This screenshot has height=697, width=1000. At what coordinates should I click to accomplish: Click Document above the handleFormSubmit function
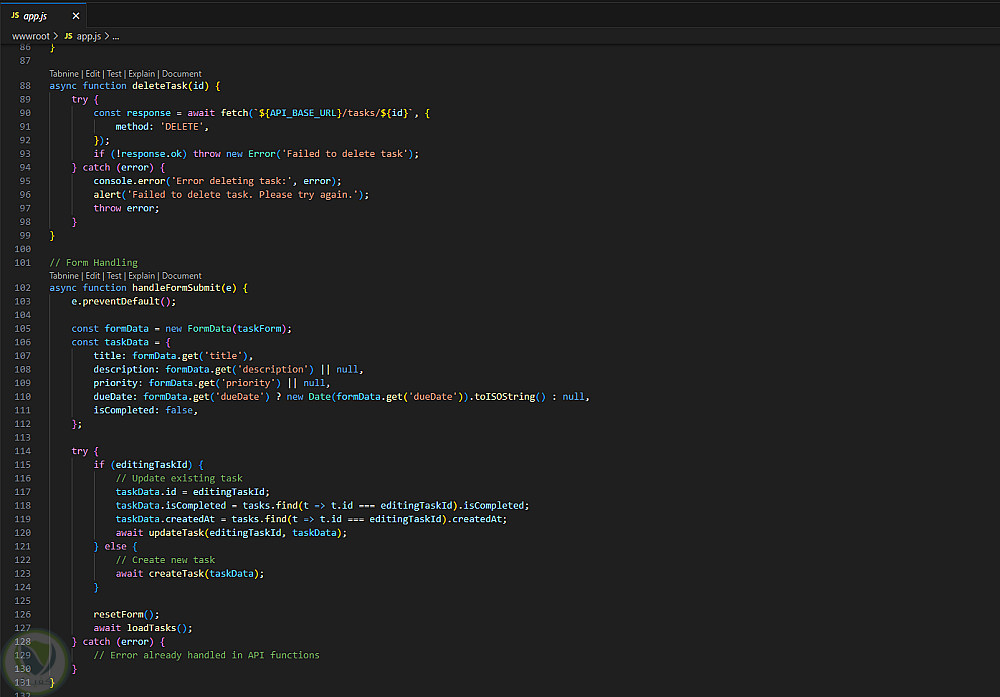(x=182, y=276)
